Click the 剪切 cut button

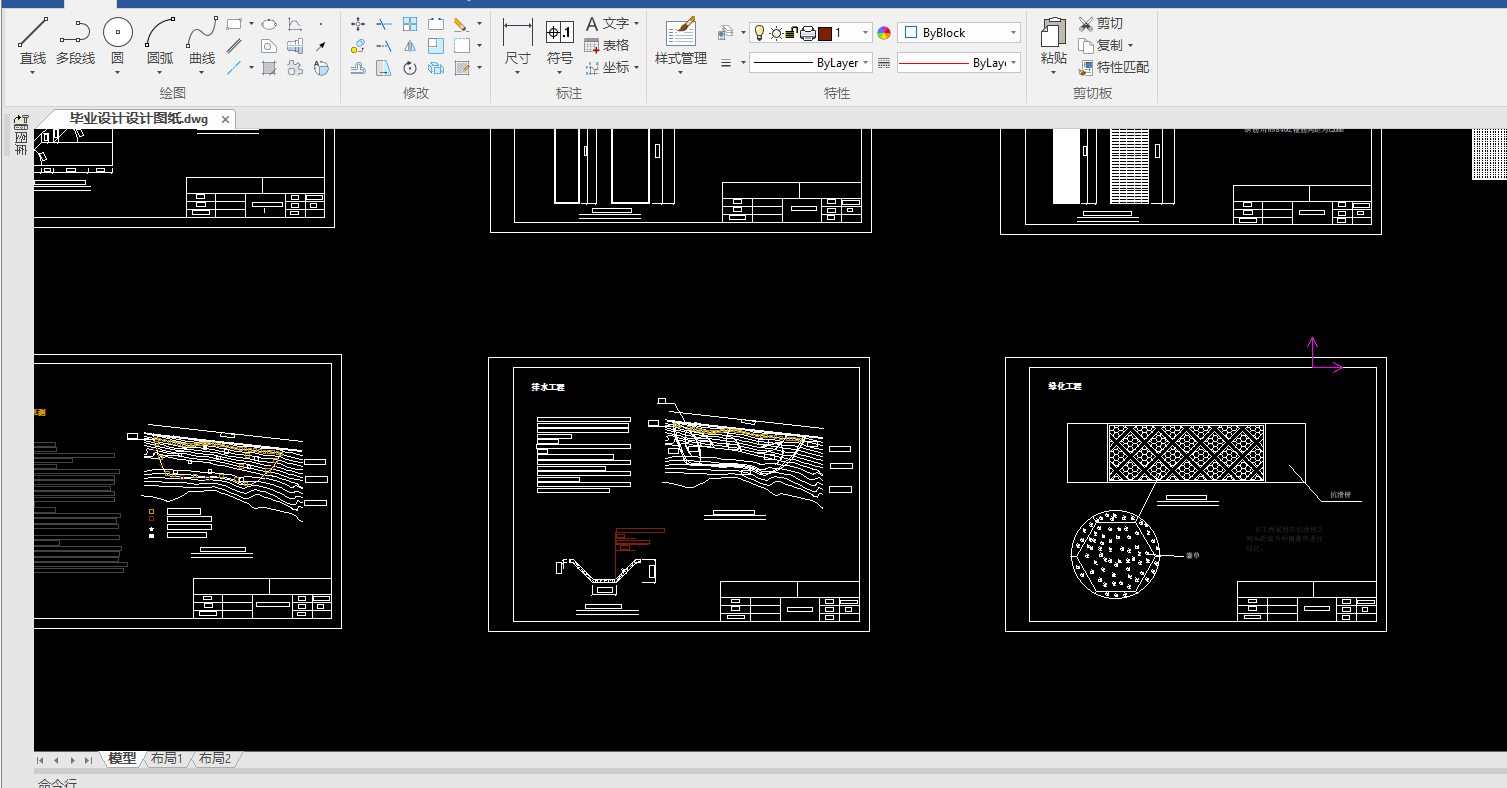(x=1101, y=24)
